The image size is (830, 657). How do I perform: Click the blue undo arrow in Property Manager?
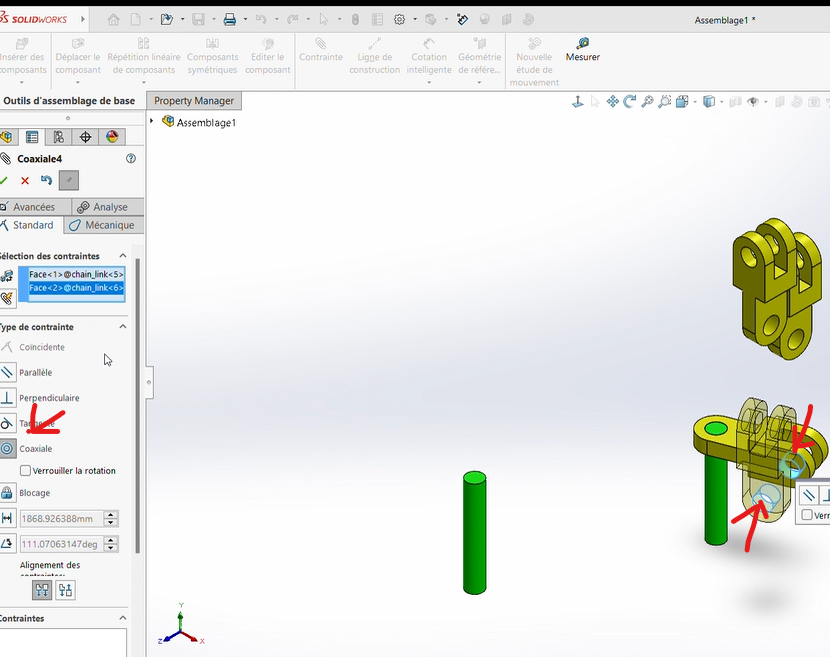click(47, 181)
